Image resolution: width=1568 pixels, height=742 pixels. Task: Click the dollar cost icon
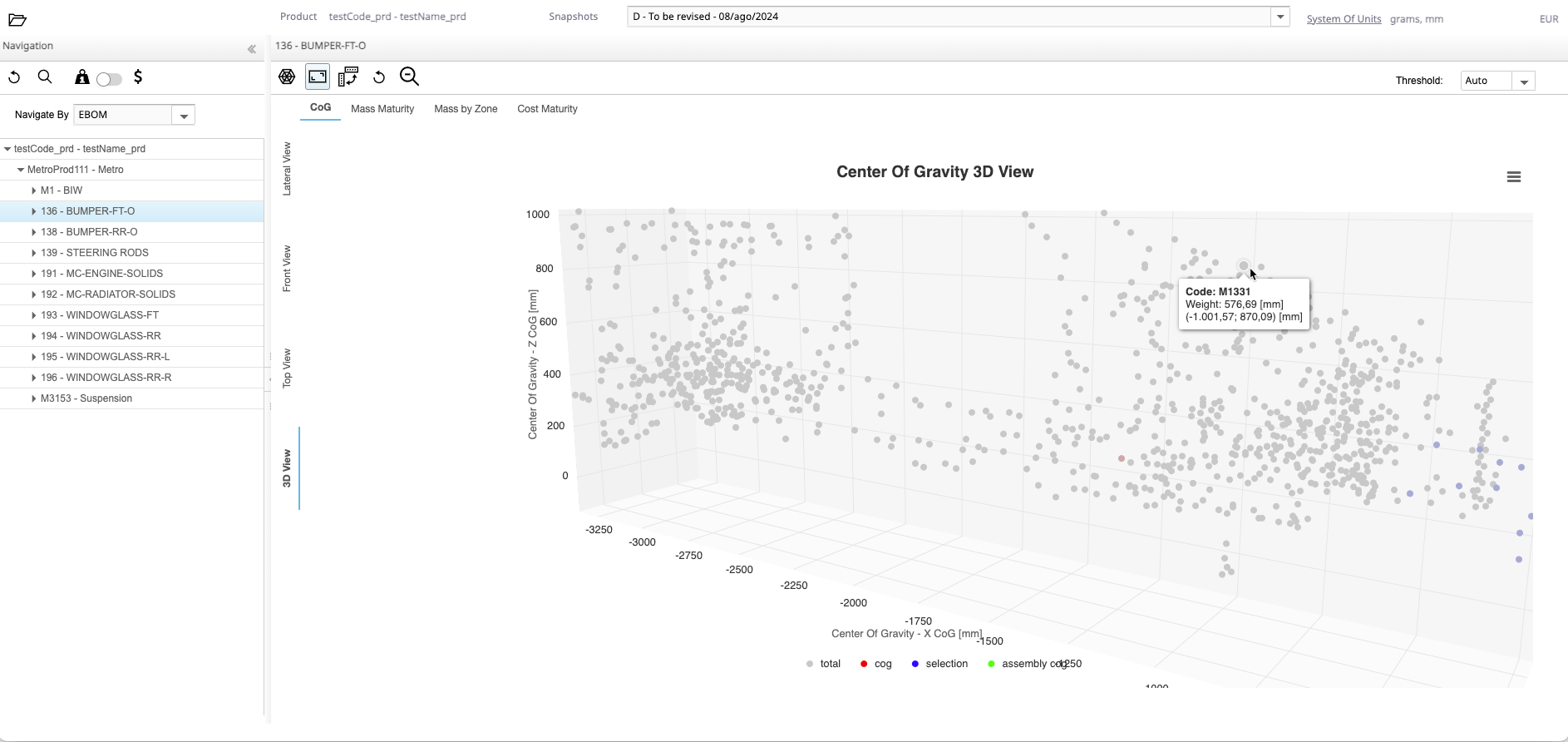tap(138, 77)
